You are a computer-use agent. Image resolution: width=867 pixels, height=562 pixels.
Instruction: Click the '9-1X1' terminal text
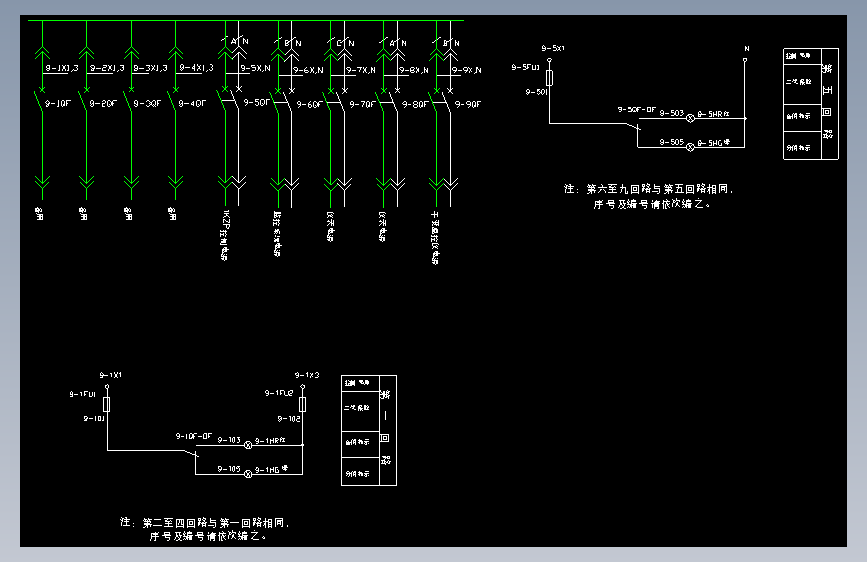111,375
